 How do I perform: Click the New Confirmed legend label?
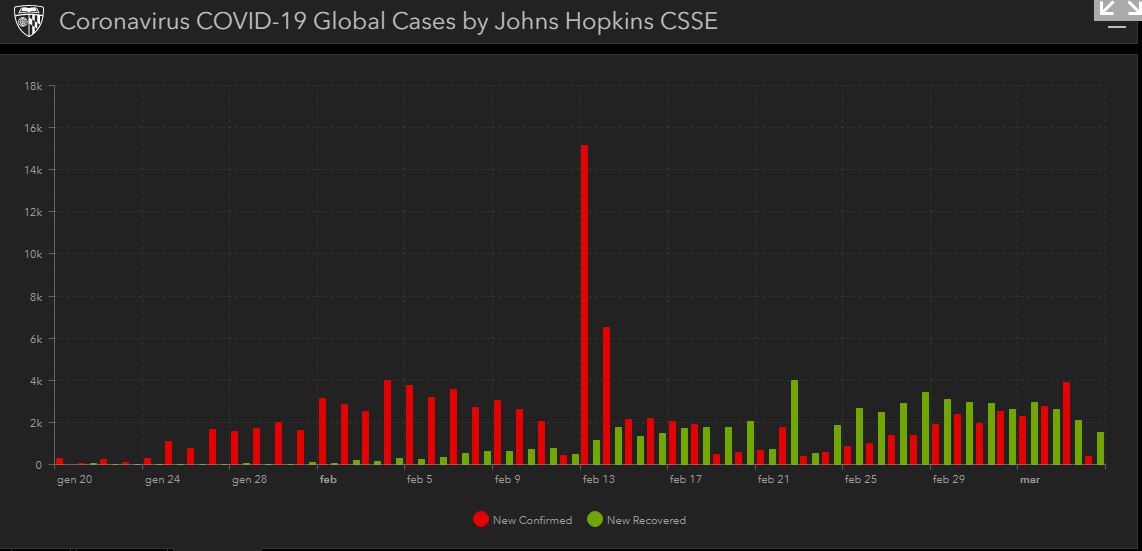point(532,520)
